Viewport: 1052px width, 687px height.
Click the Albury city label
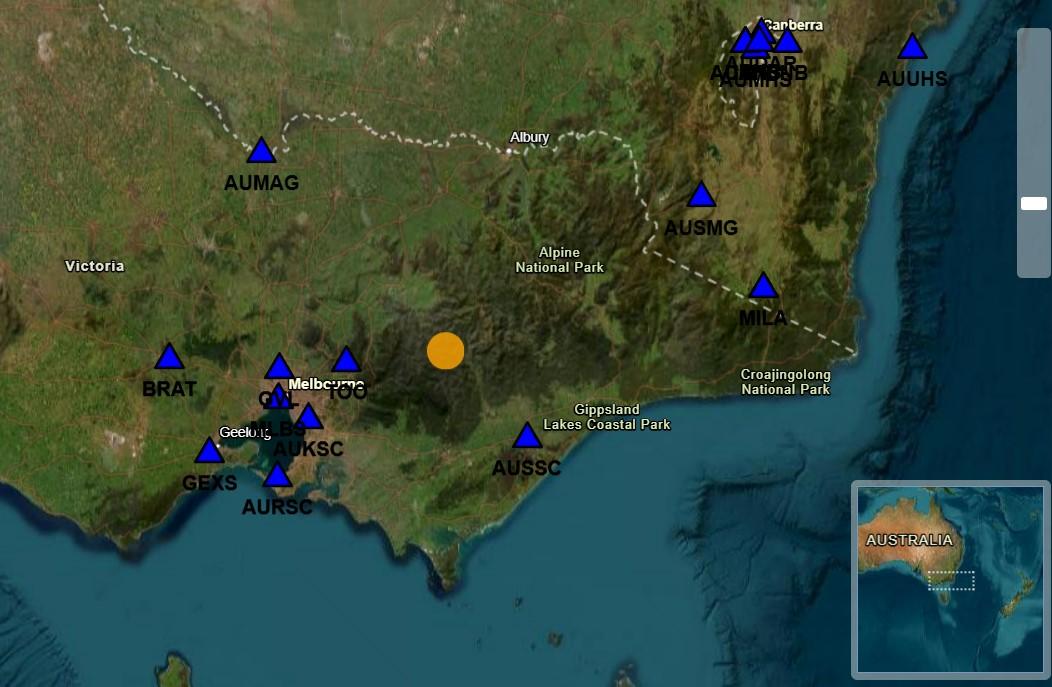pos(529,137)
